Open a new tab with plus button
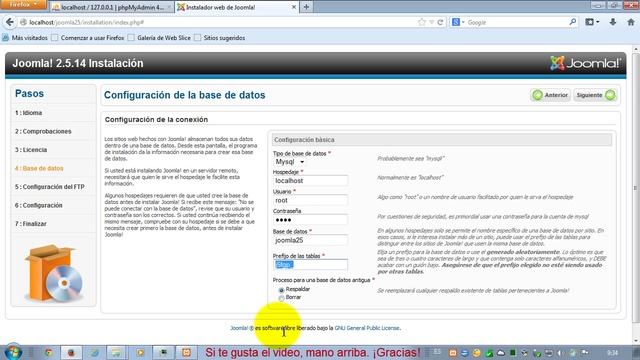Screen dimensions: 640x360 pyautogui.click(x=306, y=7)
